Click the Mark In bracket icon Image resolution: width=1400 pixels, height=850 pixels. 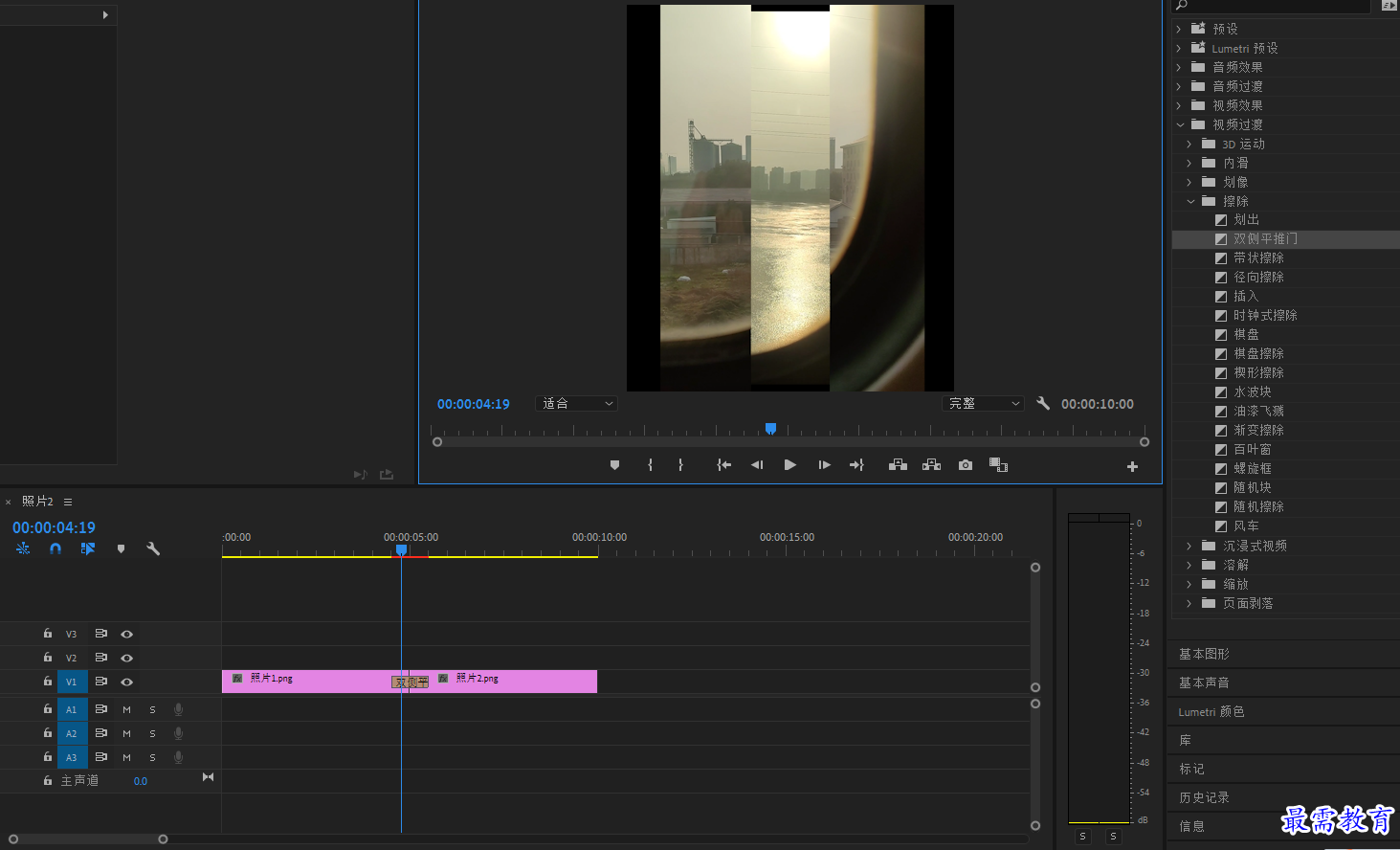[650, 465]
